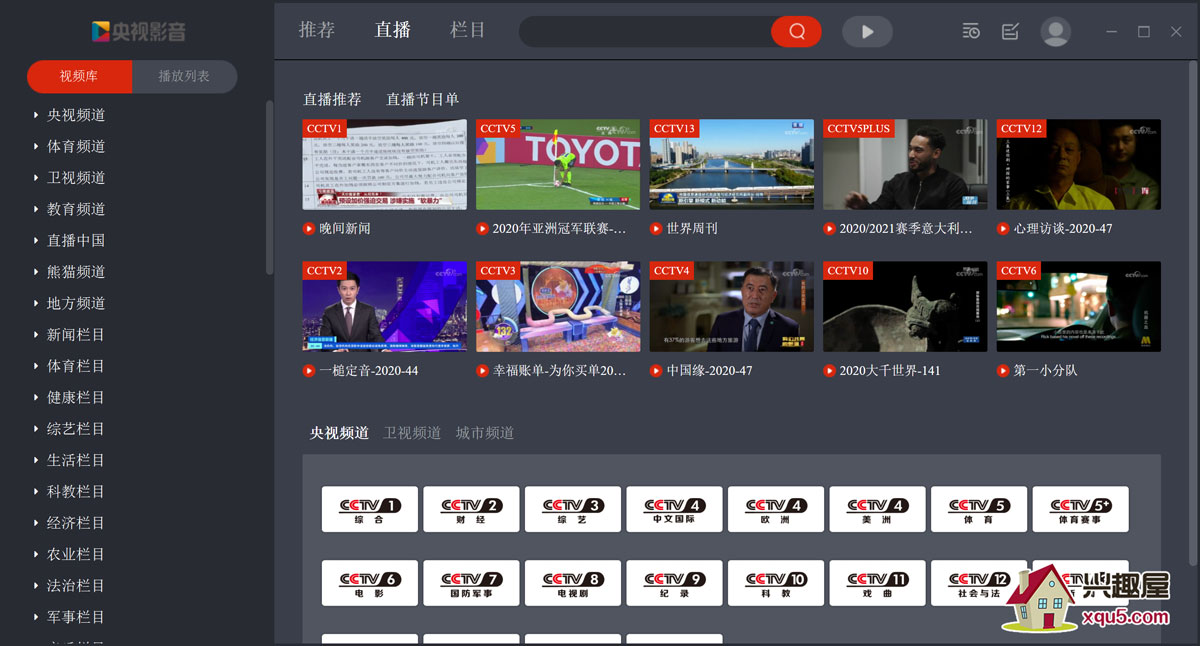Screen dimensions: 1200x646
Task: Open the 幸福账单-为你买单 program title link
Action: pos(559,370)
